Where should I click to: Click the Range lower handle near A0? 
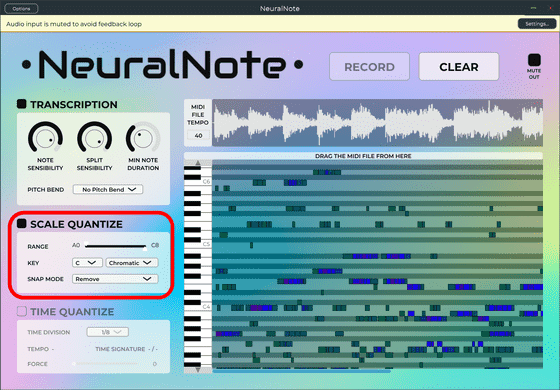[86, 244]
